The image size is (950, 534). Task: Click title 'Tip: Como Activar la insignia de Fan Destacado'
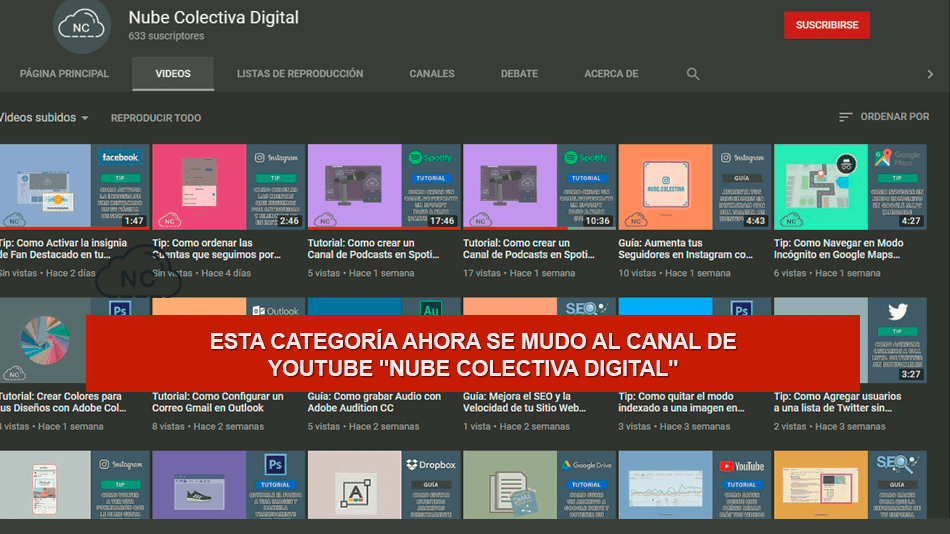[x=64, y=249]
